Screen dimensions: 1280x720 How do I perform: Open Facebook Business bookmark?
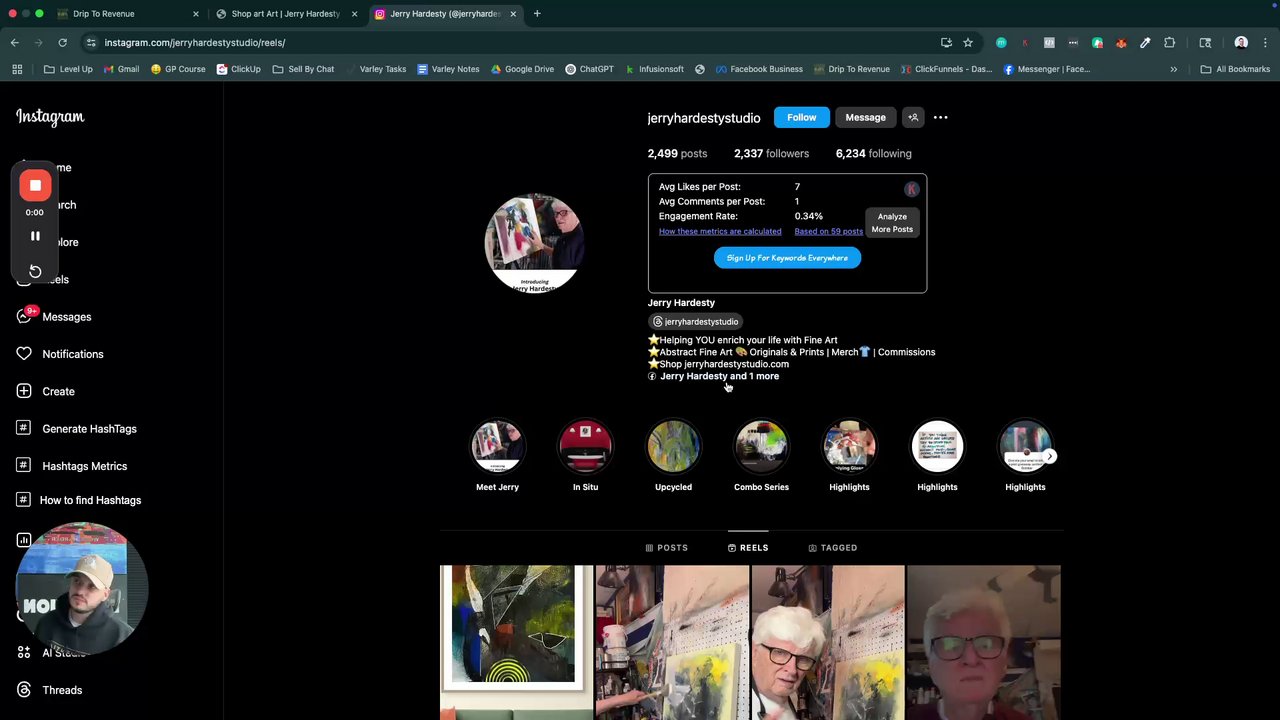click(759, 69)
